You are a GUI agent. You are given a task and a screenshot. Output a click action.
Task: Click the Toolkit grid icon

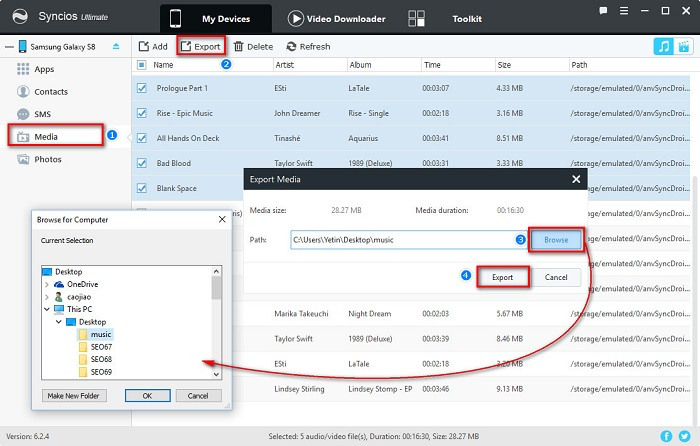click(x=416, y=19)
